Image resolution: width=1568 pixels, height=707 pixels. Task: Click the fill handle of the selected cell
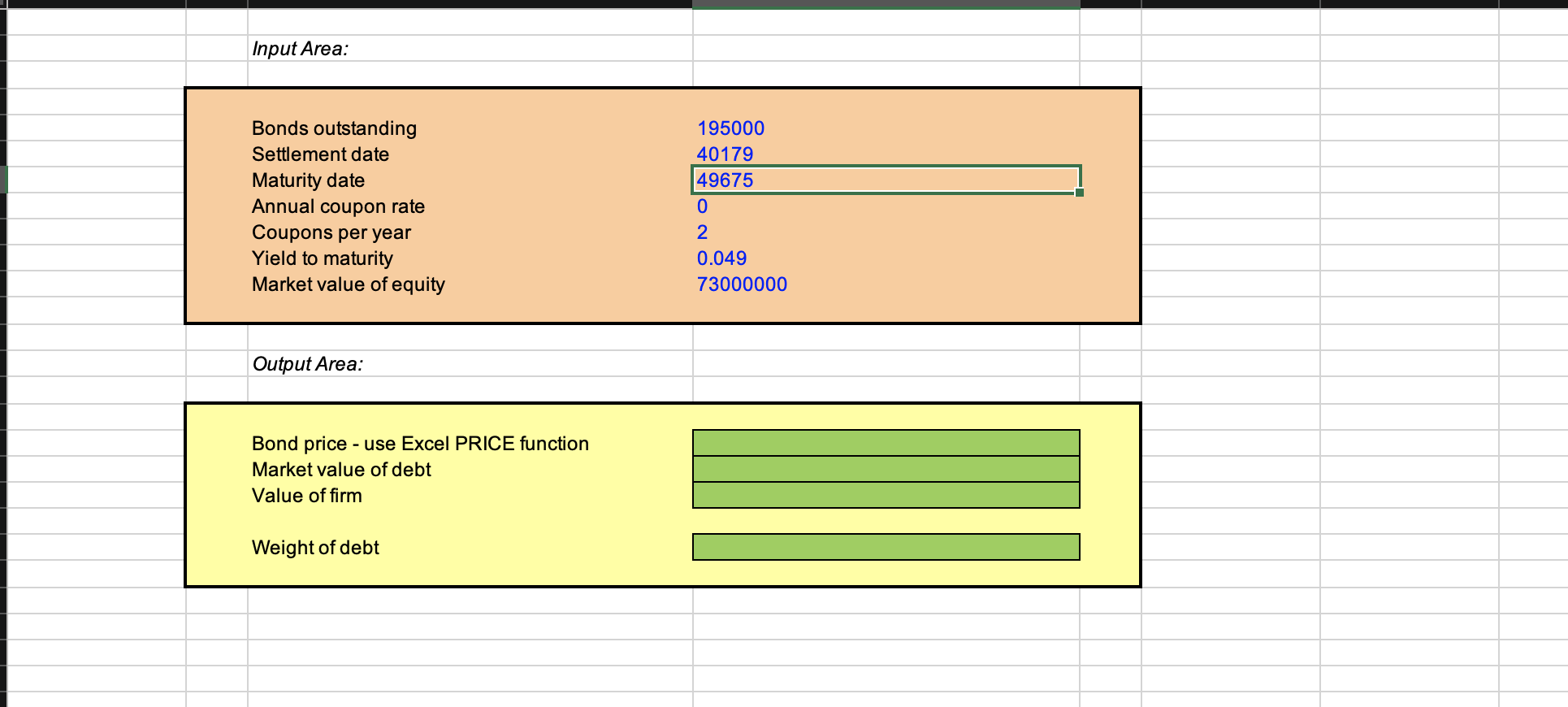pos(1079,193)
